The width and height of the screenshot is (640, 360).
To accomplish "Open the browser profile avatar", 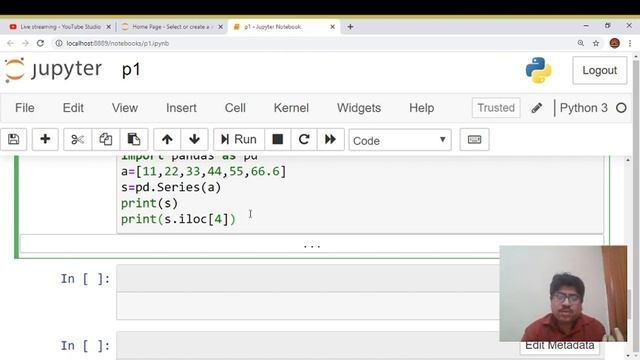I will click(x=615, y=43).
